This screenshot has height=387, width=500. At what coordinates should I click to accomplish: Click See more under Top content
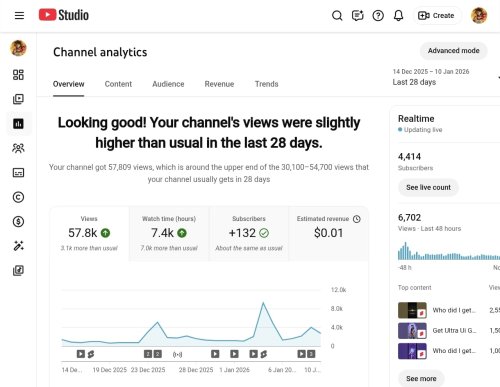click(421, 379)
